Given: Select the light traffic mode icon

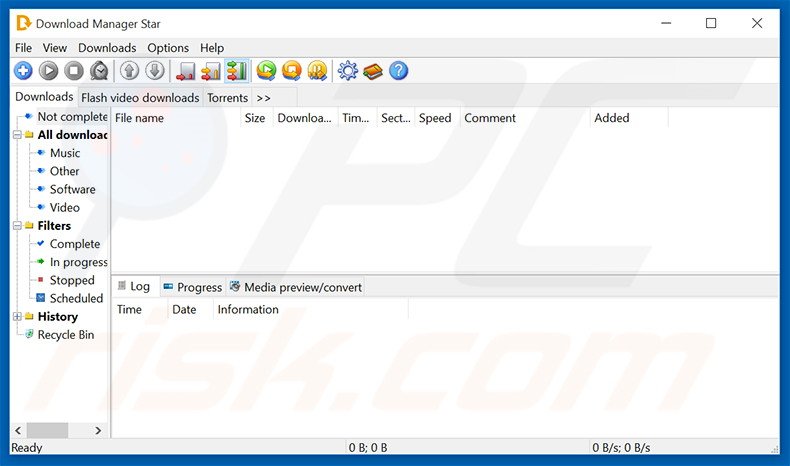Looking at the screenshot, I should pos(185,71).
